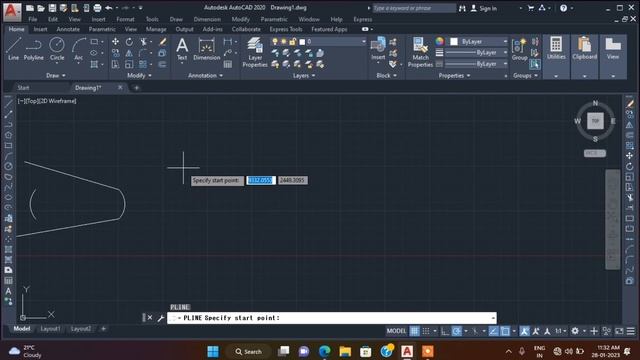Expand the Properties panel dropdown
This screenshot has width=640, height=360.
(x=454, y=76)
